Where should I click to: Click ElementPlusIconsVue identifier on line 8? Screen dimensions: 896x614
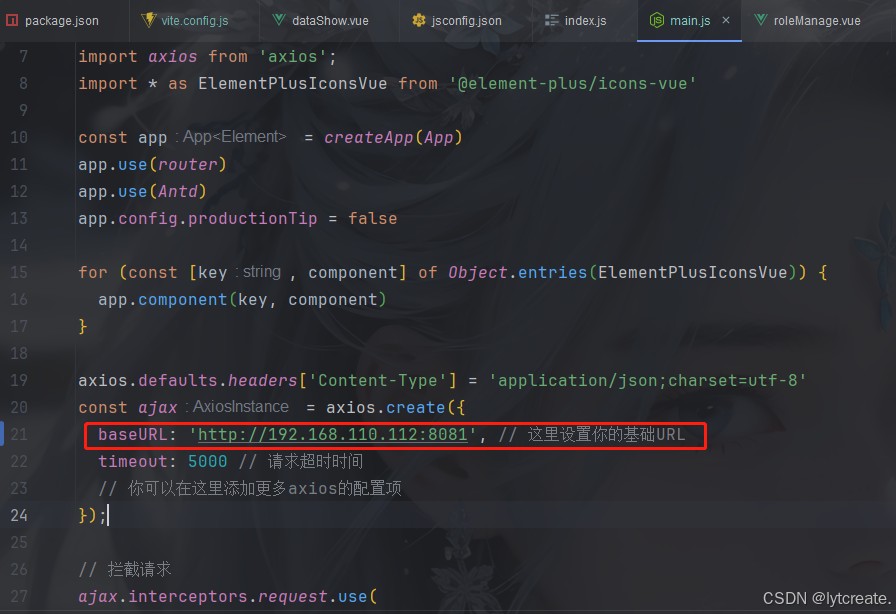coord(293,83)
